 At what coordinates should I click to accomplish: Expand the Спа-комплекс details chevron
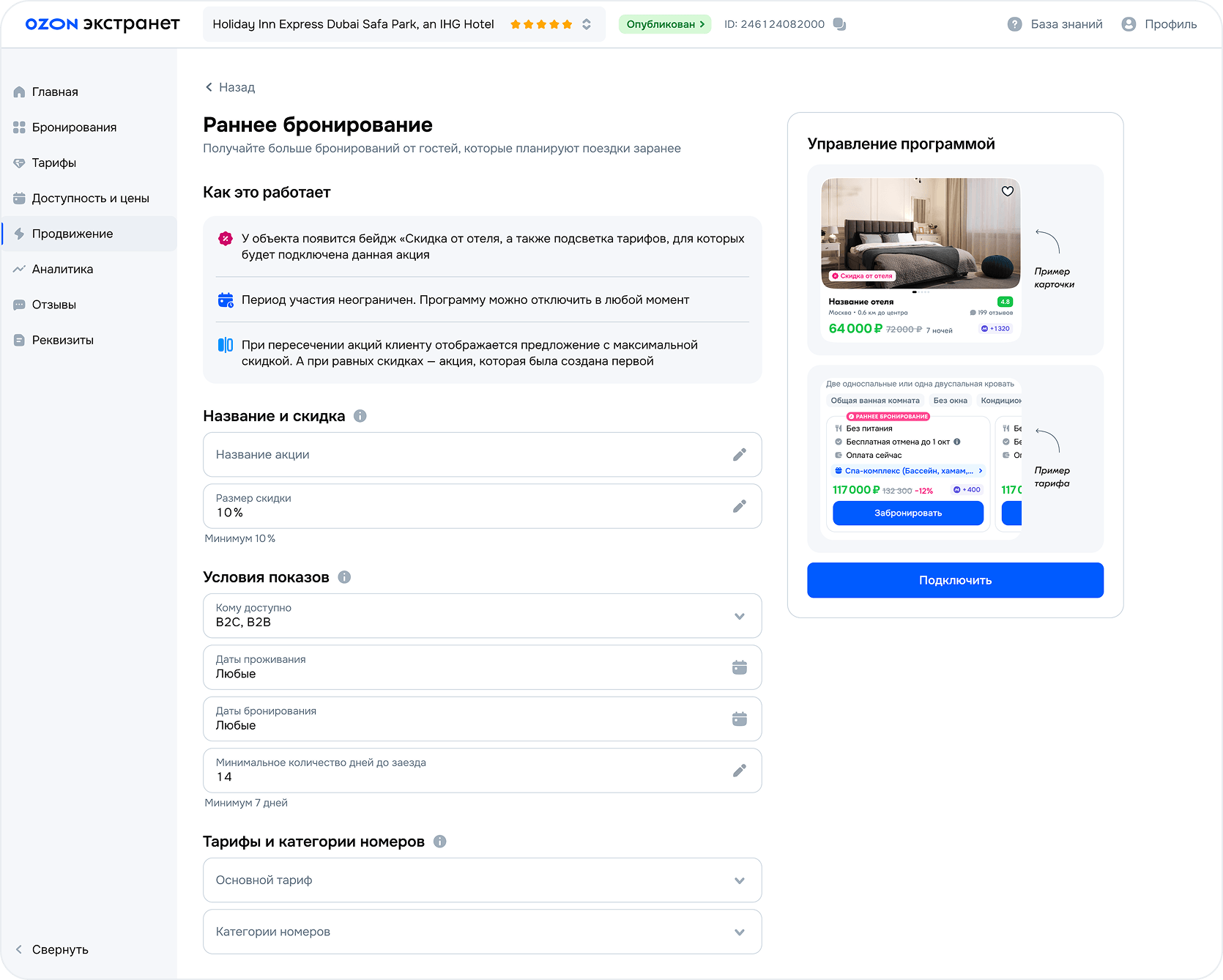(x=981, y=471)
